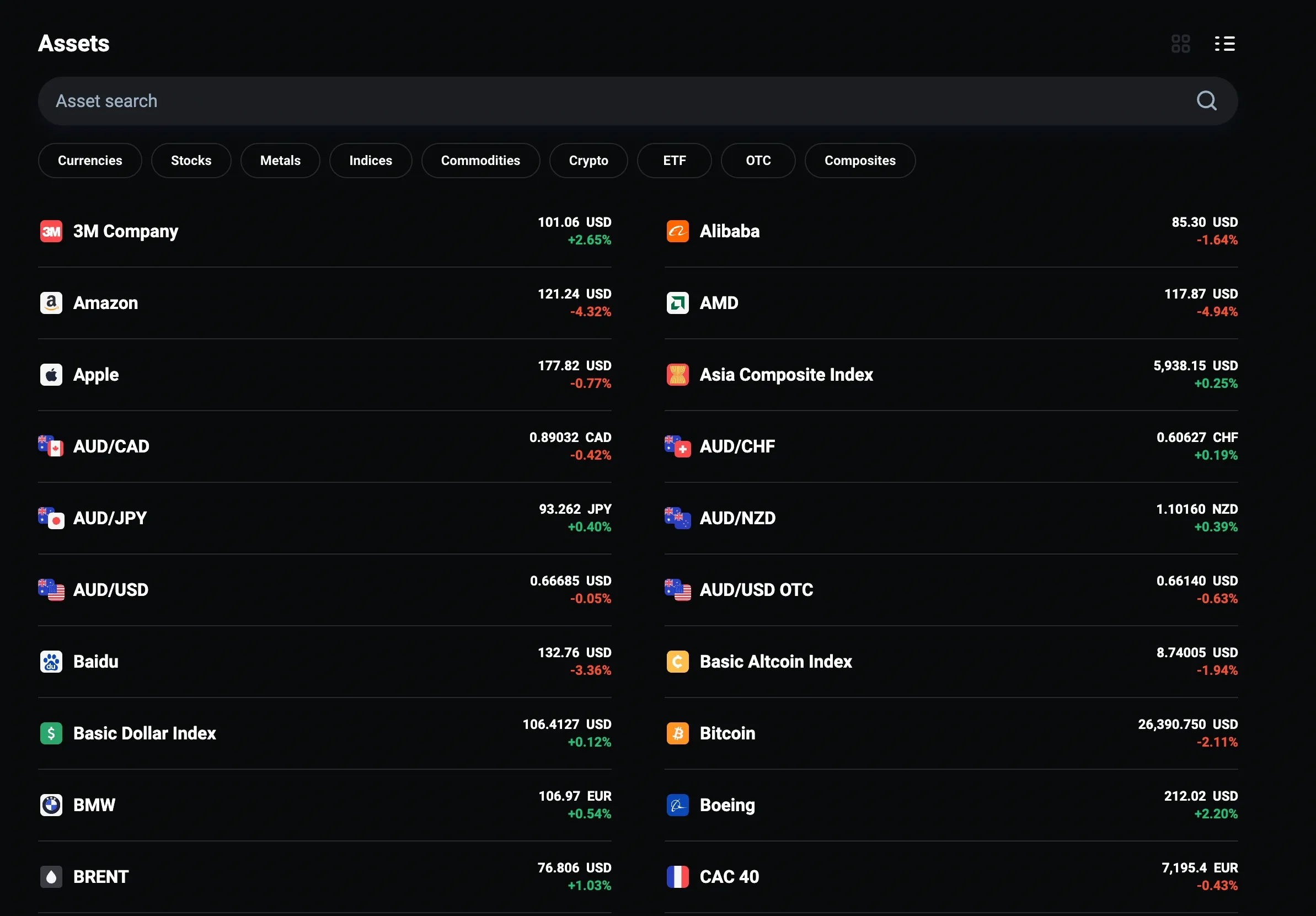The image size is (1316, 916).
Task: Open Asia Composite Index
Action: 951,375
